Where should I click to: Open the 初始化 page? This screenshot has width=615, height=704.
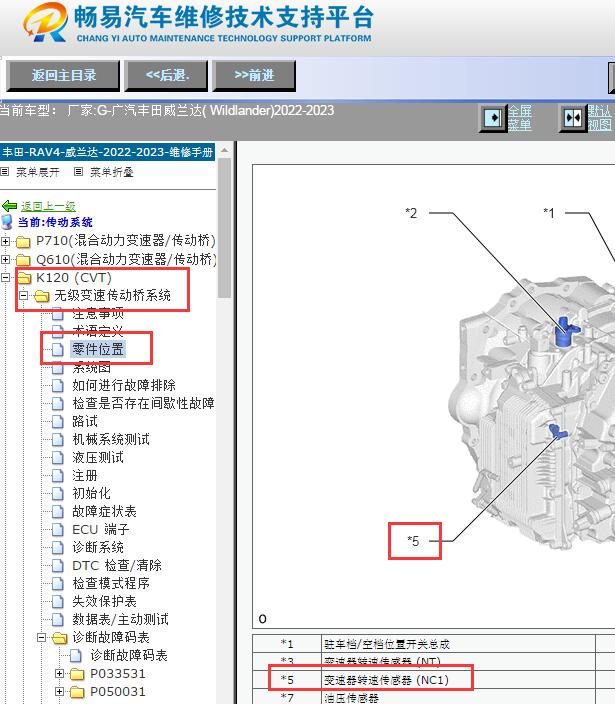coord(92,493)
